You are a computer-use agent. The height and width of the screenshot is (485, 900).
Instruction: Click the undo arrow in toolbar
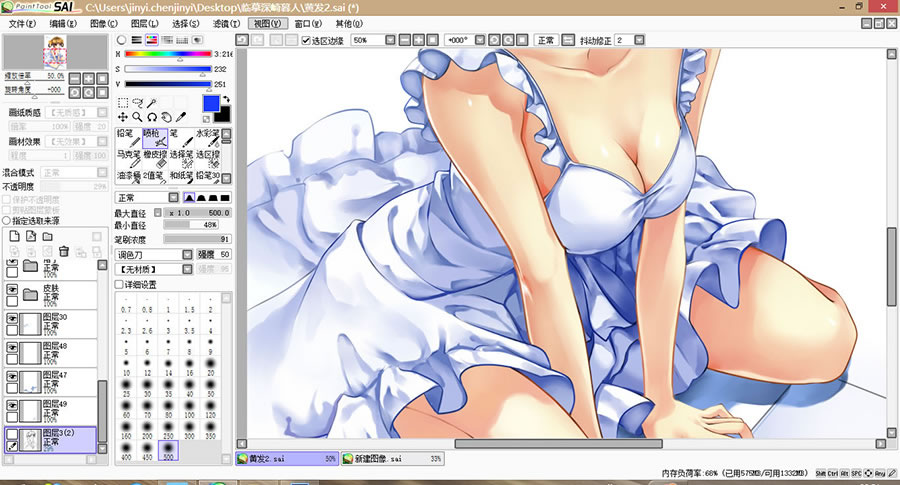click(x=242, y=40)
